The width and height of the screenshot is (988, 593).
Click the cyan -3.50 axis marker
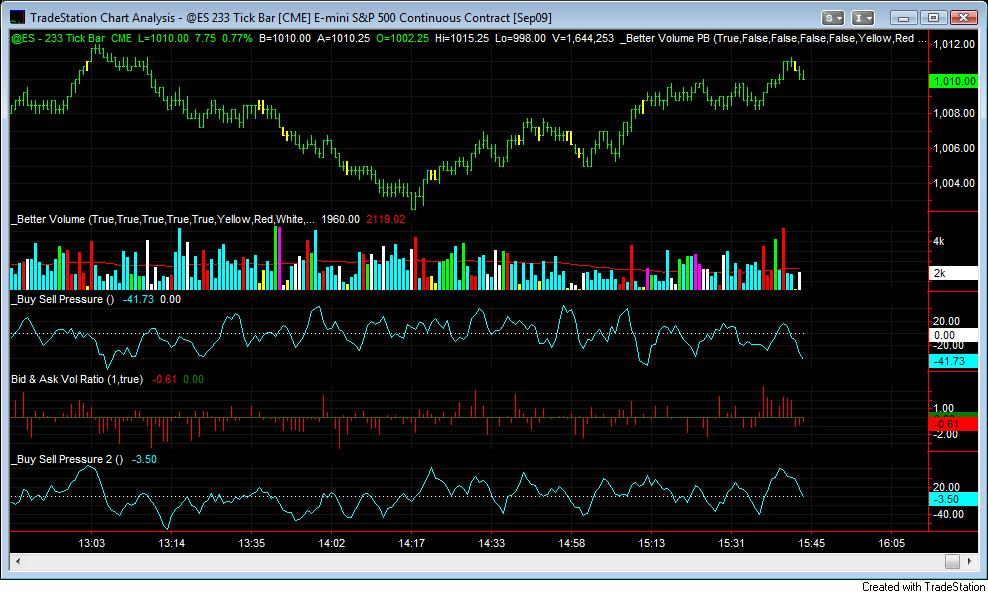[x=954, y=499]
